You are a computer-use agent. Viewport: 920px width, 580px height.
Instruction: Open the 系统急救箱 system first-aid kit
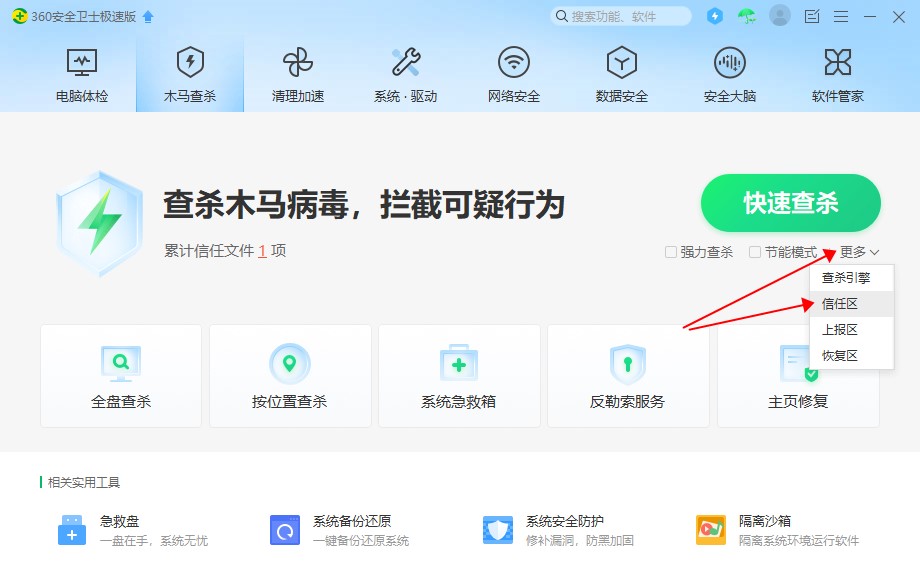(459, 375)
